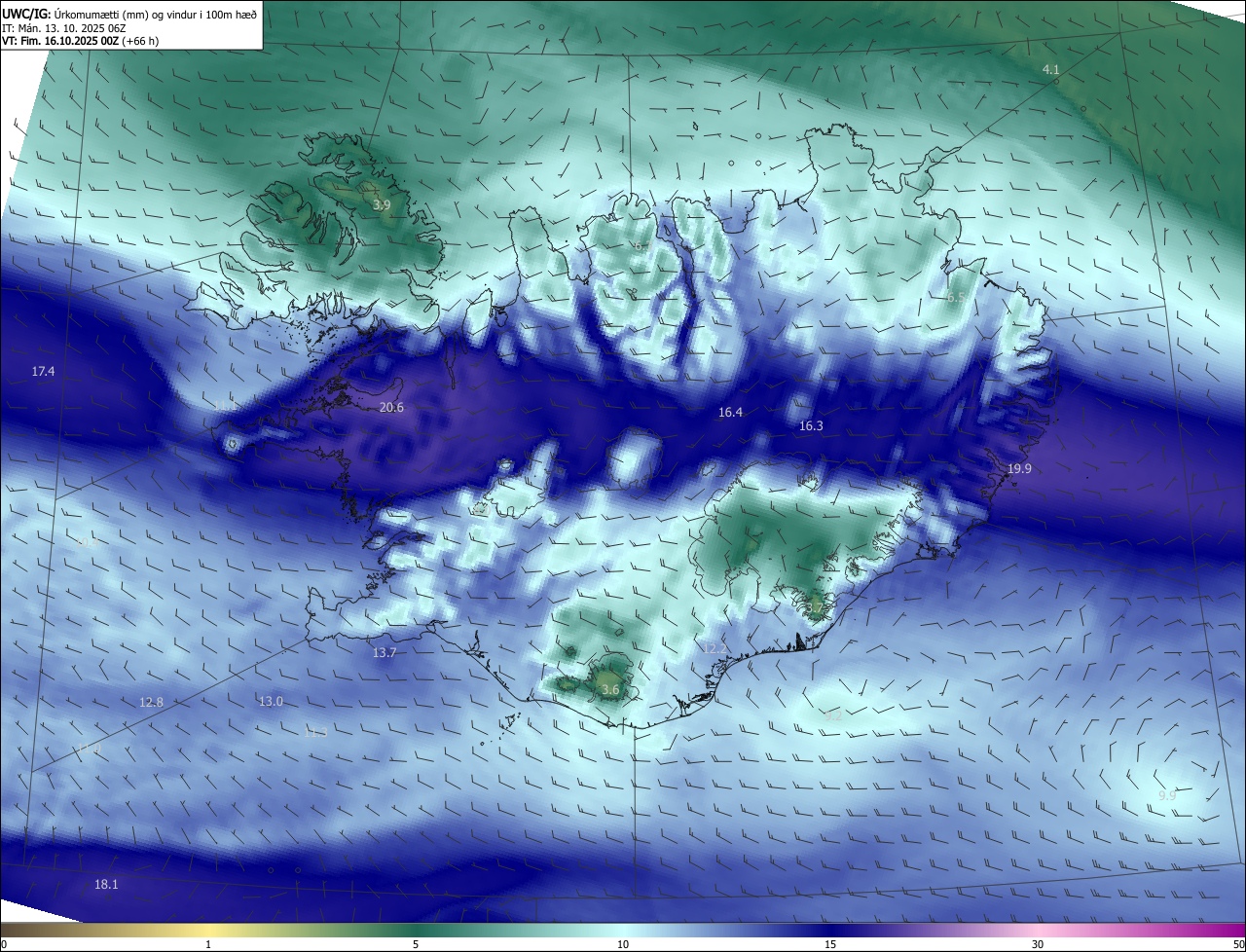This screenshot has height=952, width=1246.
Task: Click the 6.5 value label
Action: pyautogui.click(x=956, y=297)
